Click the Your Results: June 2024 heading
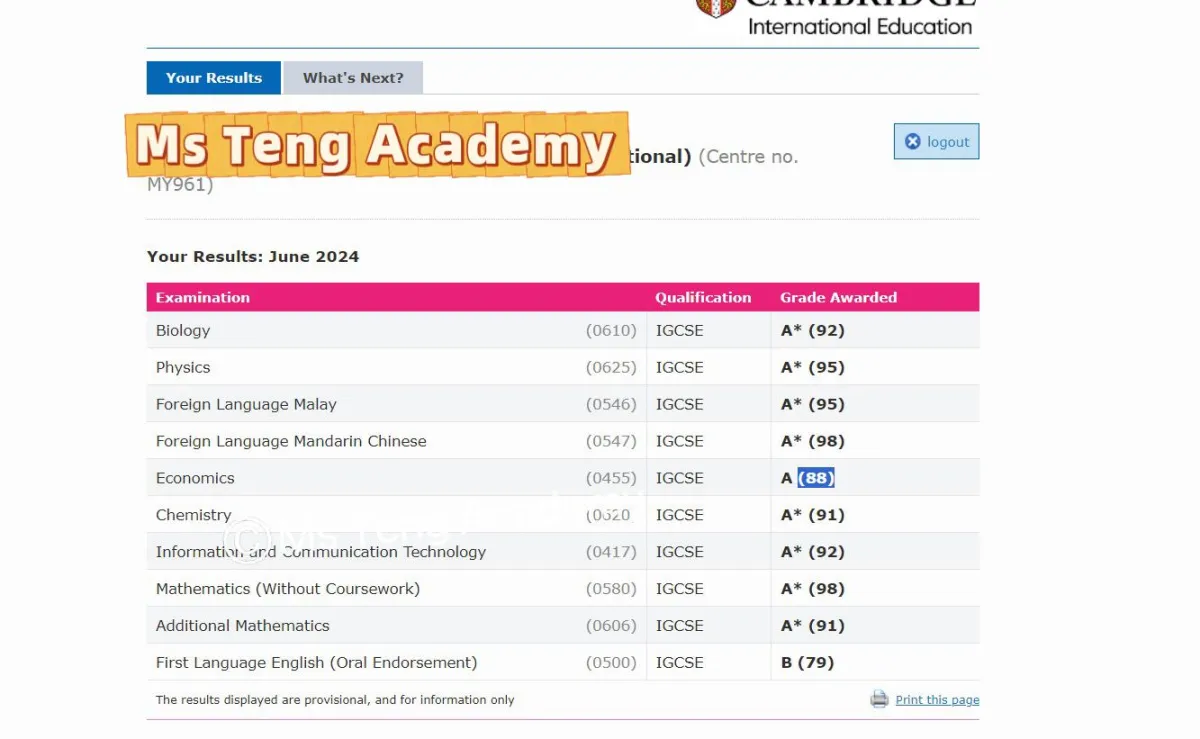The width and height of the screenshot is (1200, 739). click(x=253, y=256)
